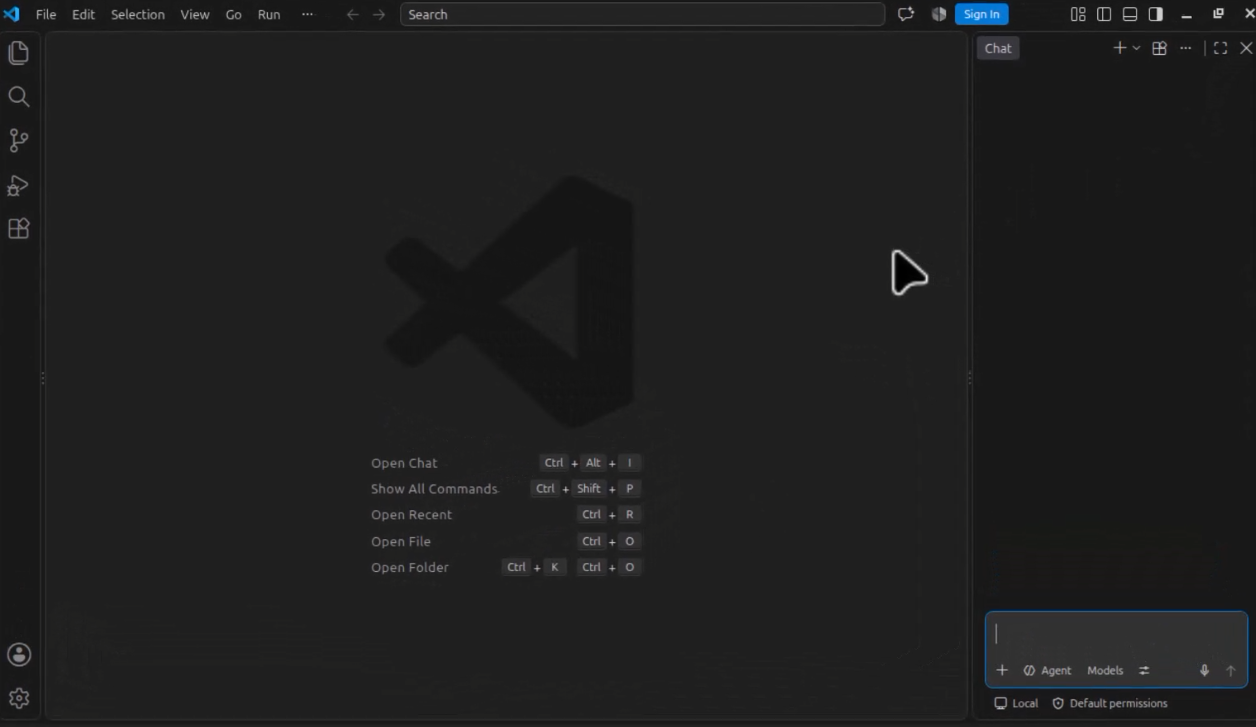Click the chat message input box

(x=1116, y=635)
